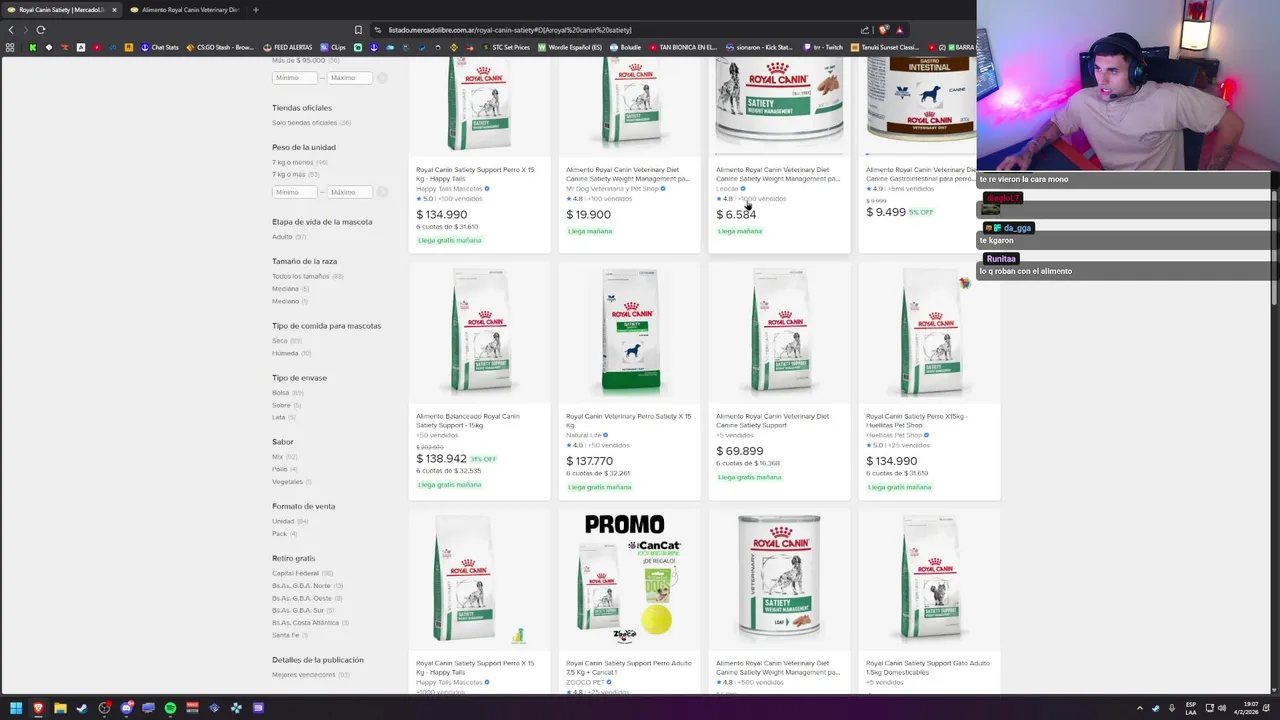The width and height of the screenshot is (1280, 720).
Task: Click the ESP LAA language indicator
Action: 1191,708
